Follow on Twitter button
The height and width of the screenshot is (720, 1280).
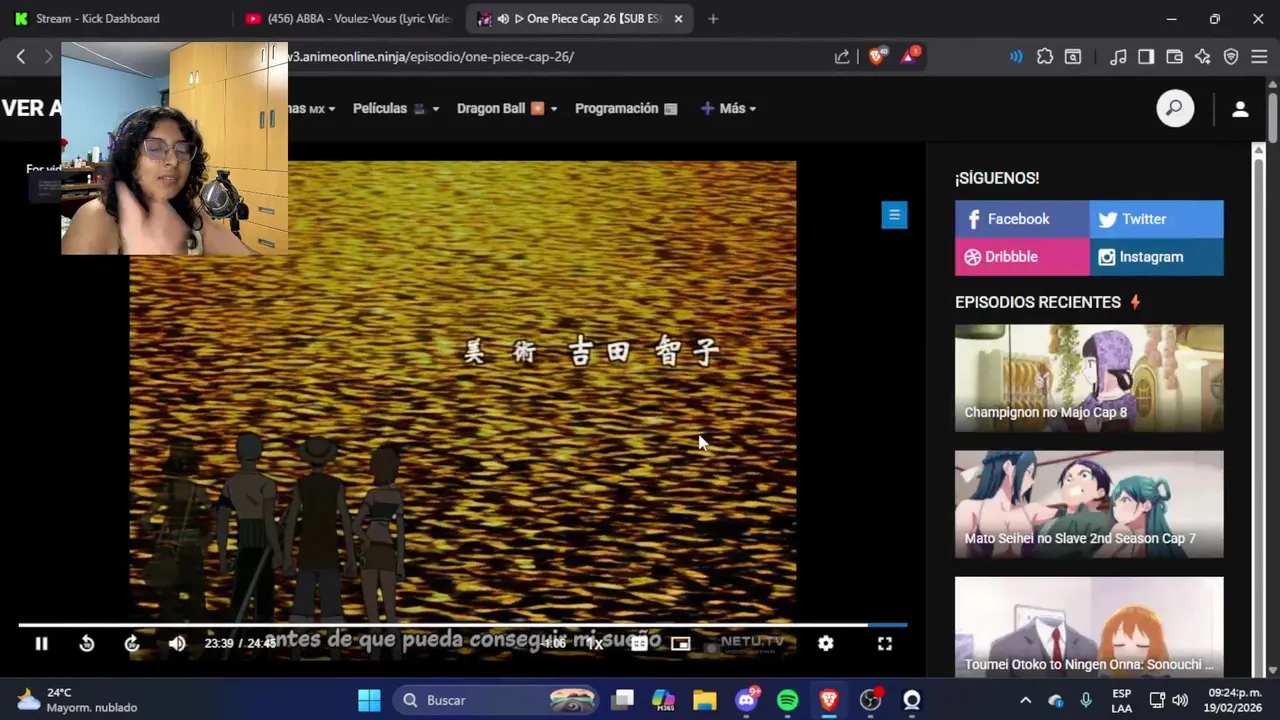point(1156,219)
